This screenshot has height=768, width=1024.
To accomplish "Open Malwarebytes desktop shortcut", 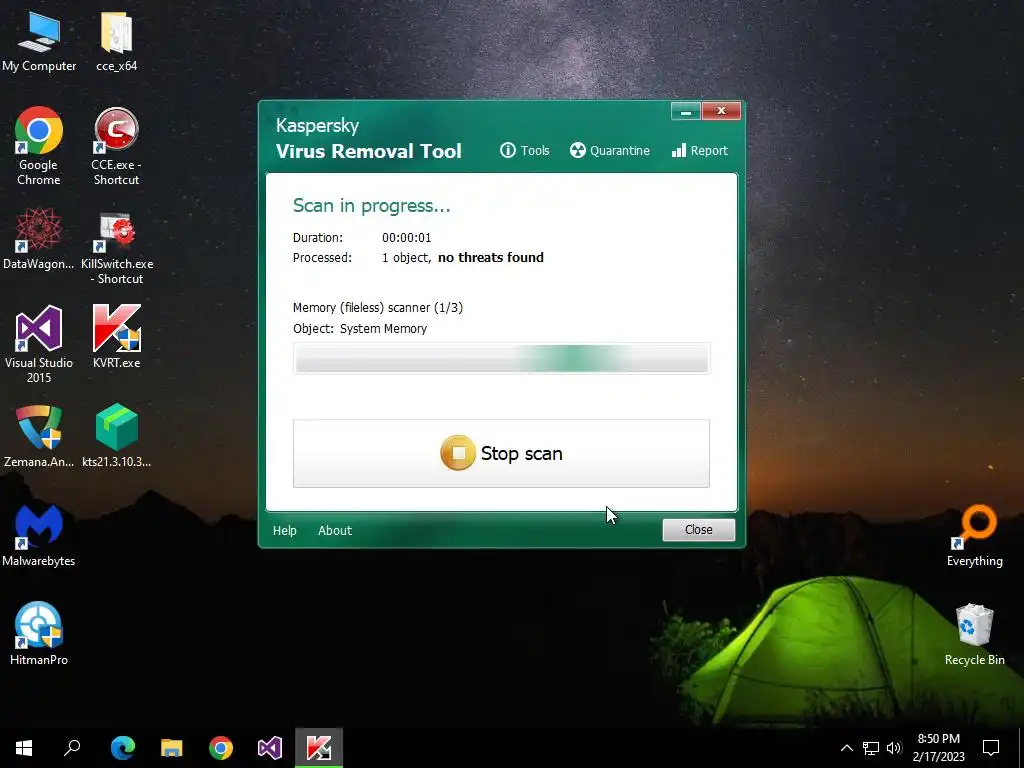I will 39,536.
